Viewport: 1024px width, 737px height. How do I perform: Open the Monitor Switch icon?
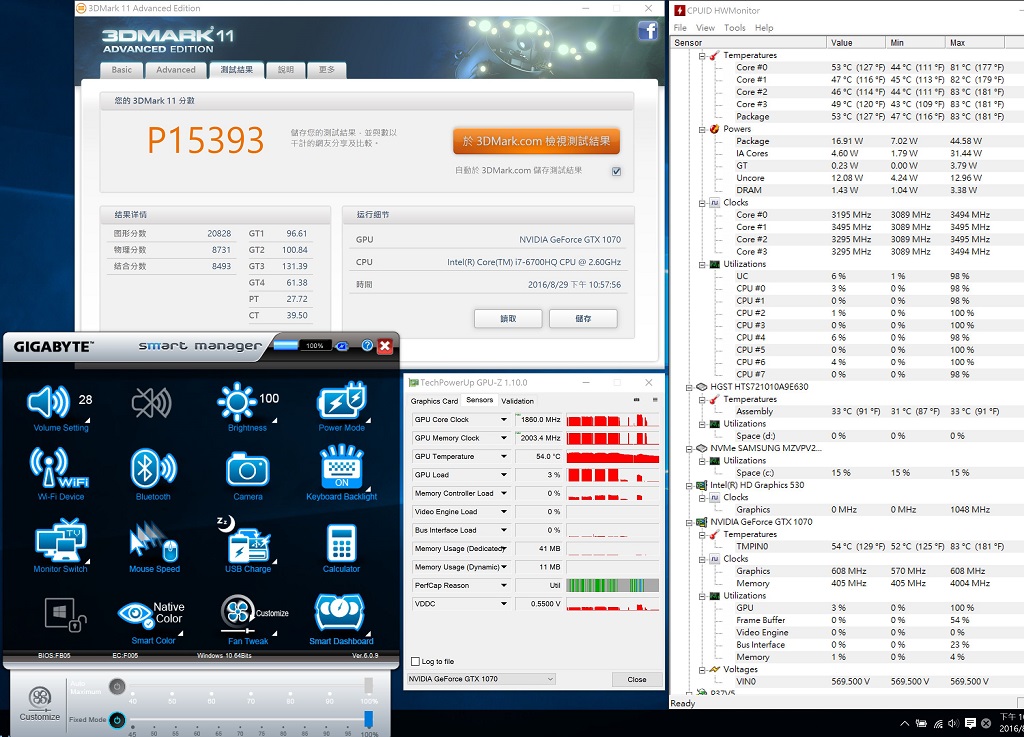pos(60,541)
